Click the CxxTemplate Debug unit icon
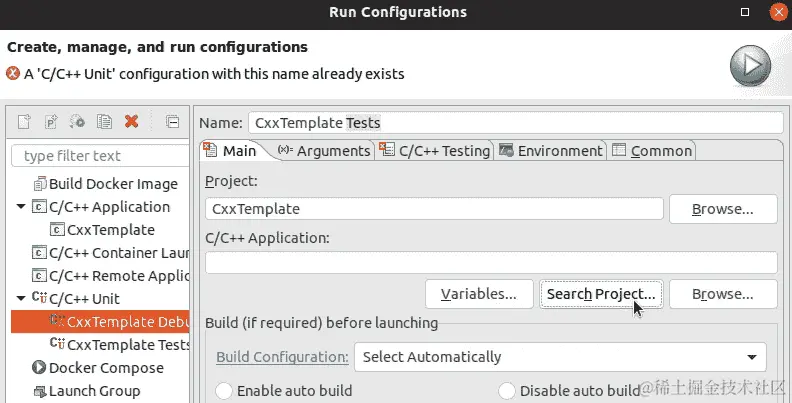Viewport: 792px width, 403px height. (57, 321)
